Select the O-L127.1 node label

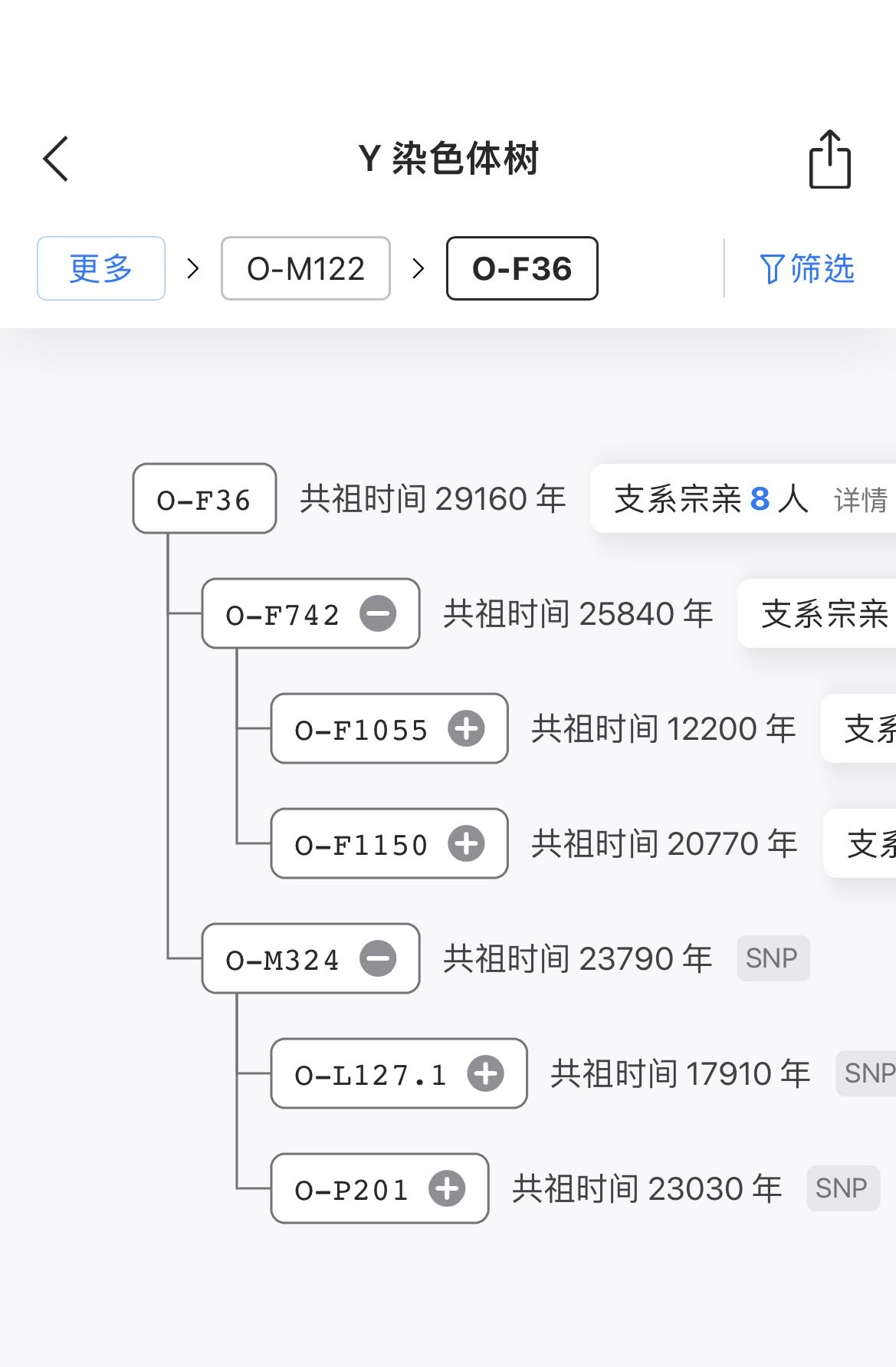[x=370, y=1075]
